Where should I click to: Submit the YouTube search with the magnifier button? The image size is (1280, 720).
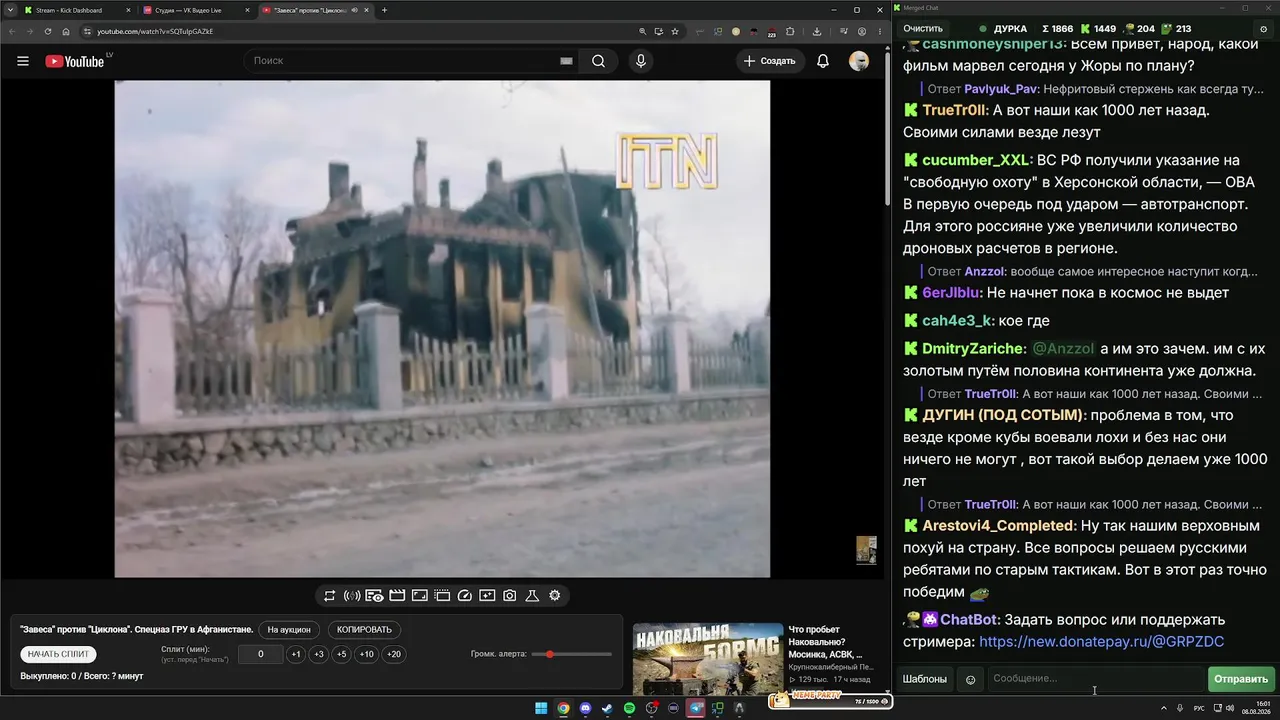598,61
